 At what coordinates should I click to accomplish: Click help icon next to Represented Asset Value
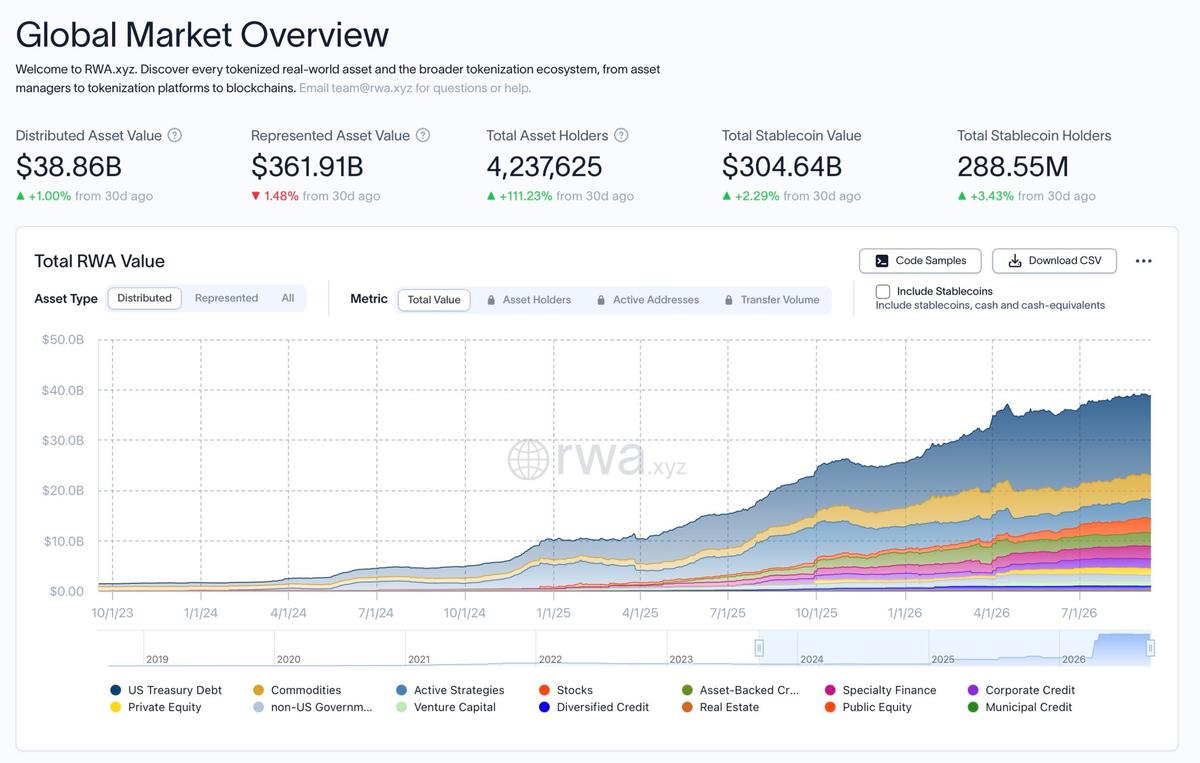tap(423, 135)
